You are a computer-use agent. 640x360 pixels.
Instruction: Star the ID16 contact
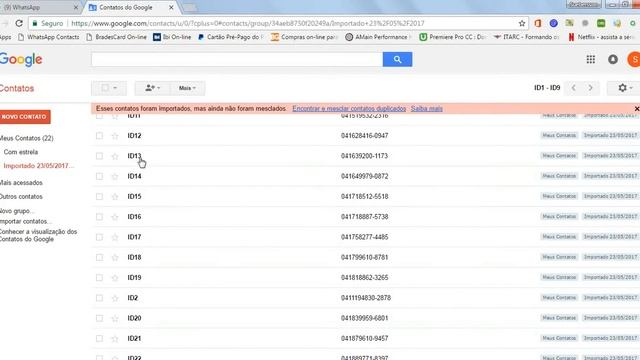(x=115, y=217)
